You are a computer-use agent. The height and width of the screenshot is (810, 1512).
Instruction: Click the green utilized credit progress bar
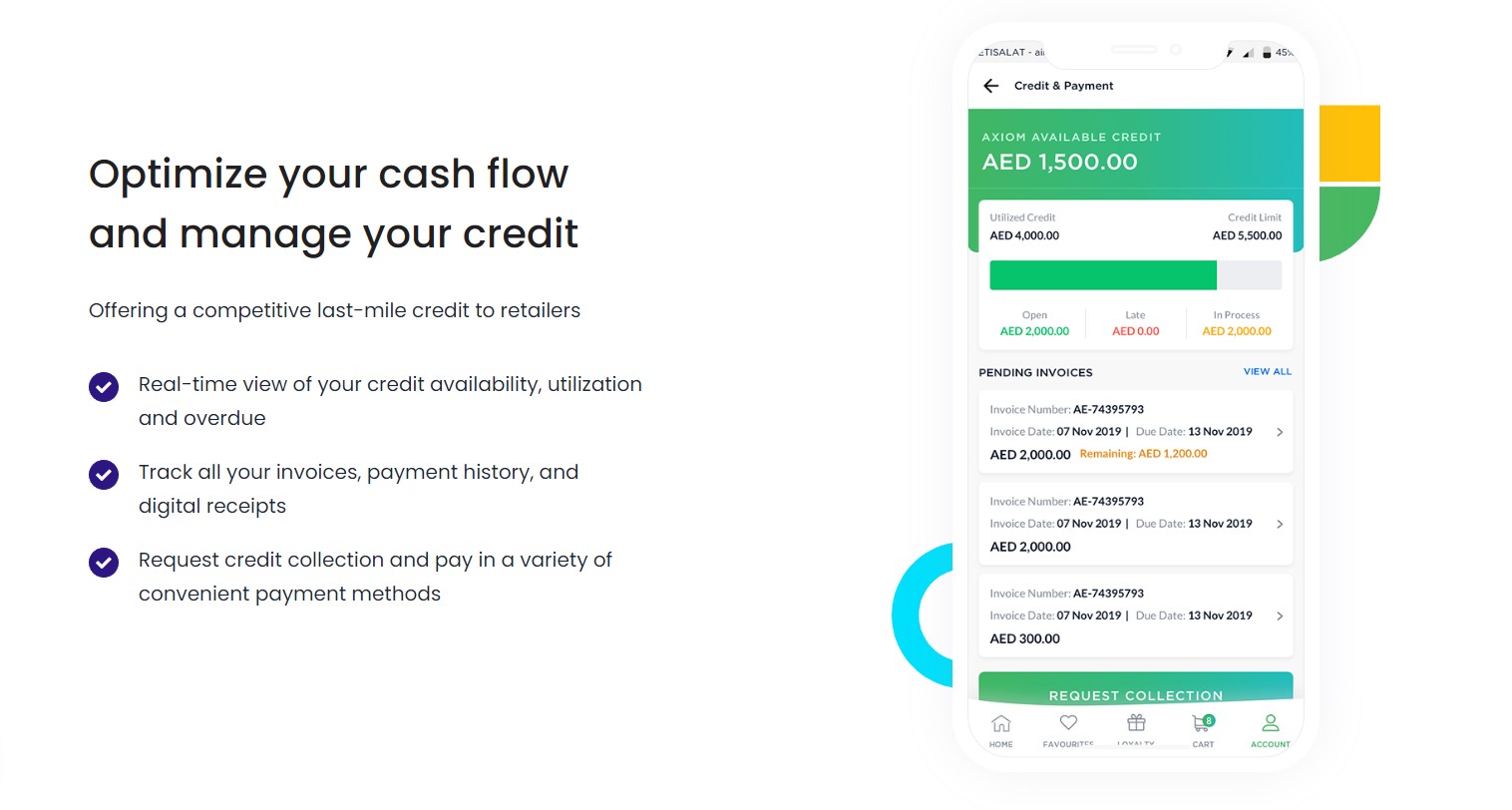click(x=1103, y=275)
